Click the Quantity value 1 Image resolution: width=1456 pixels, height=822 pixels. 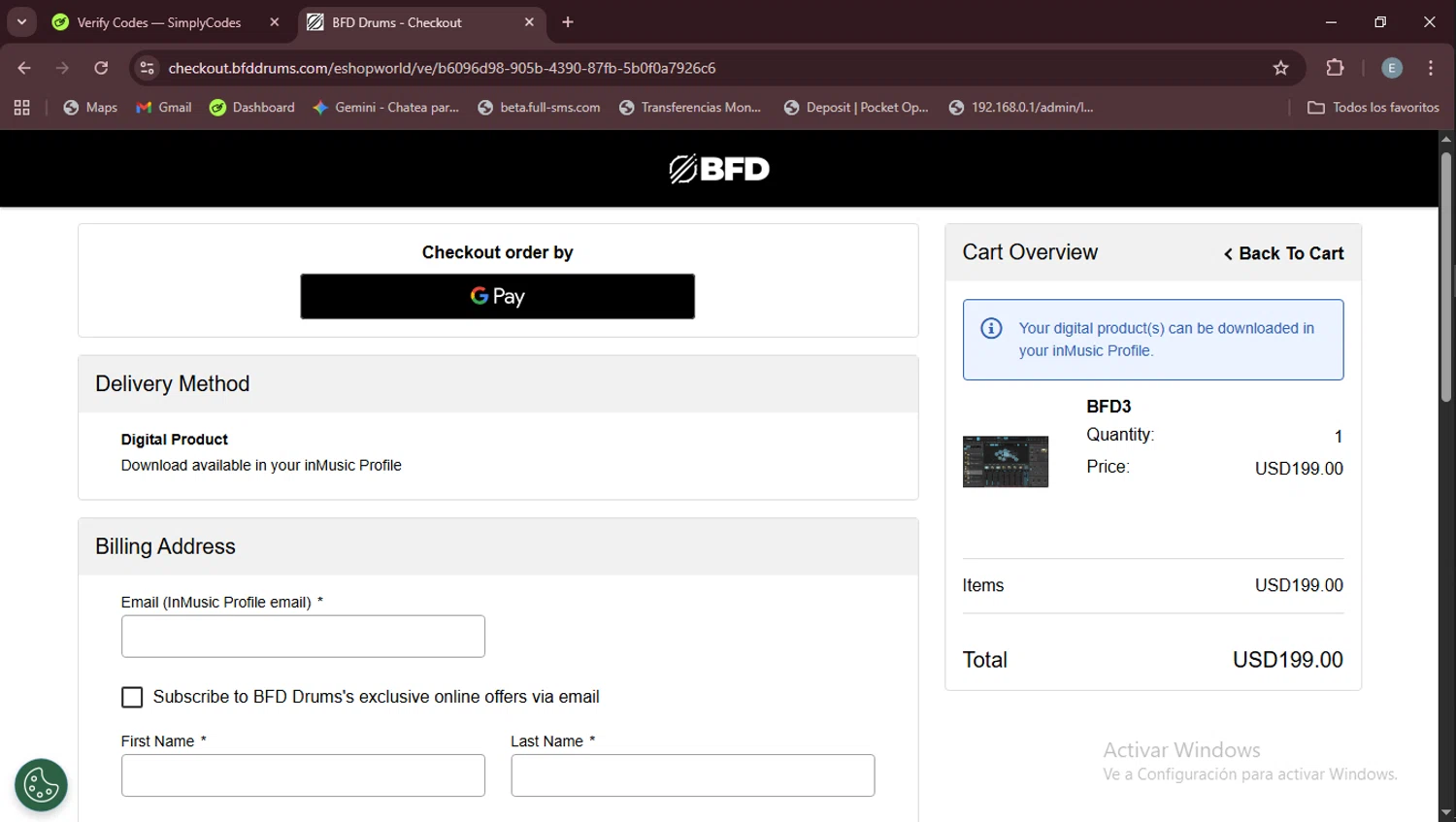1339,437
